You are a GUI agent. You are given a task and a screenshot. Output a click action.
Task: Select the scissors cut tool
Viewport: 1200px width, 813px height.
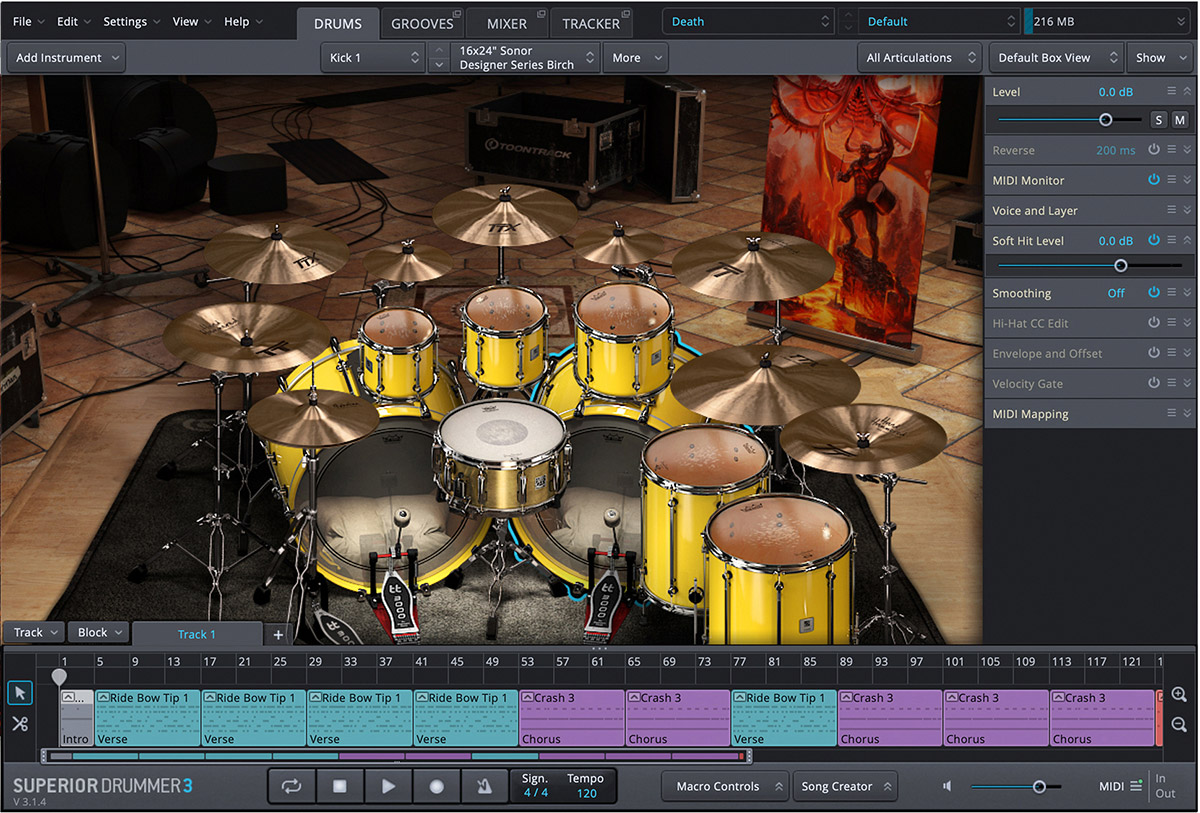pyautogui.click(x=19, y=724)
